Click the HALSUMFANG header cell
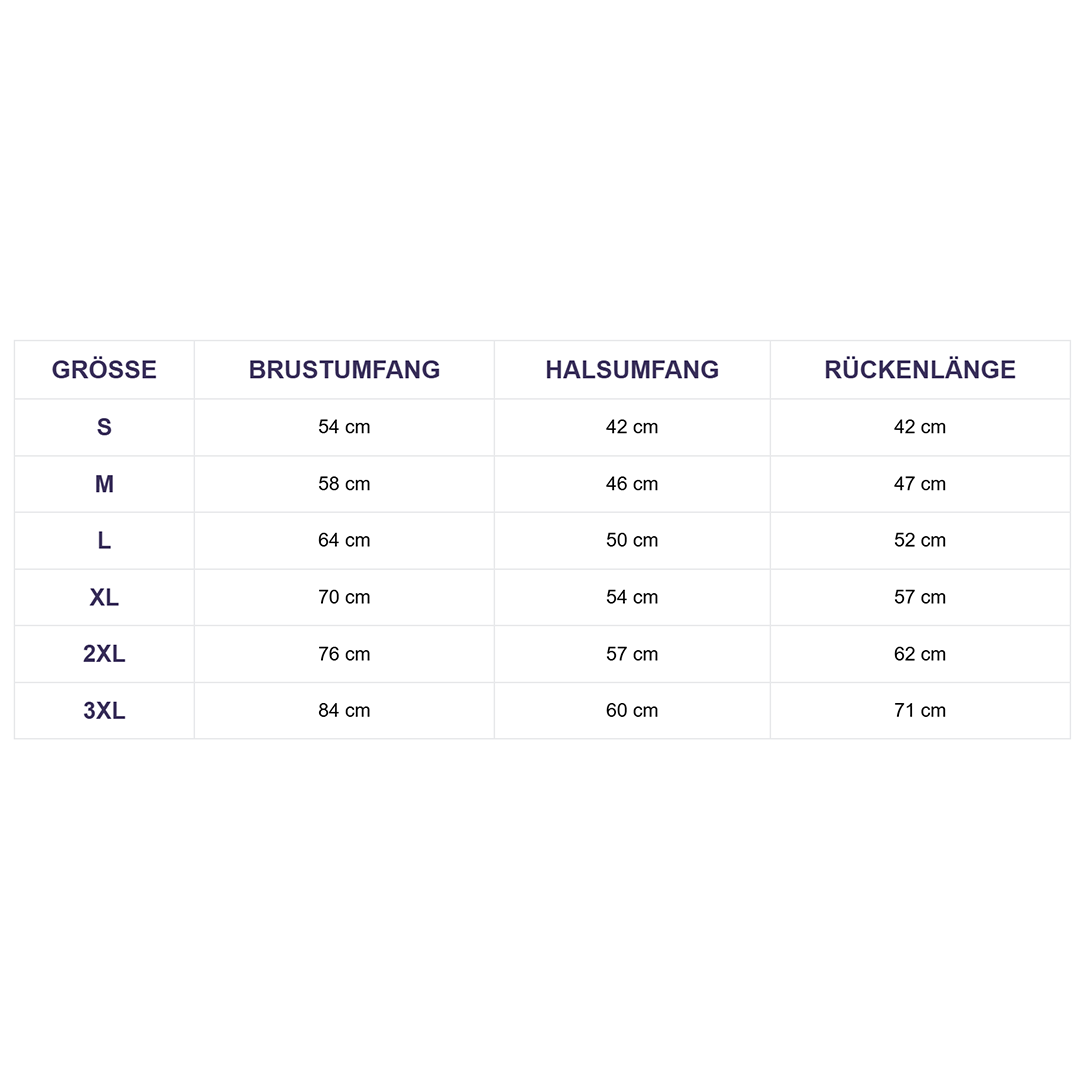Viewport: 1080px width, 1080px height. pos(632,370)
